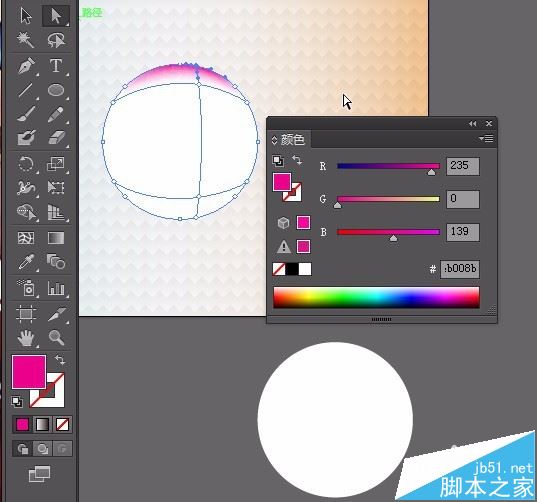
Task: Collapse the Color panel with double arrows
Action: [473, 124]
